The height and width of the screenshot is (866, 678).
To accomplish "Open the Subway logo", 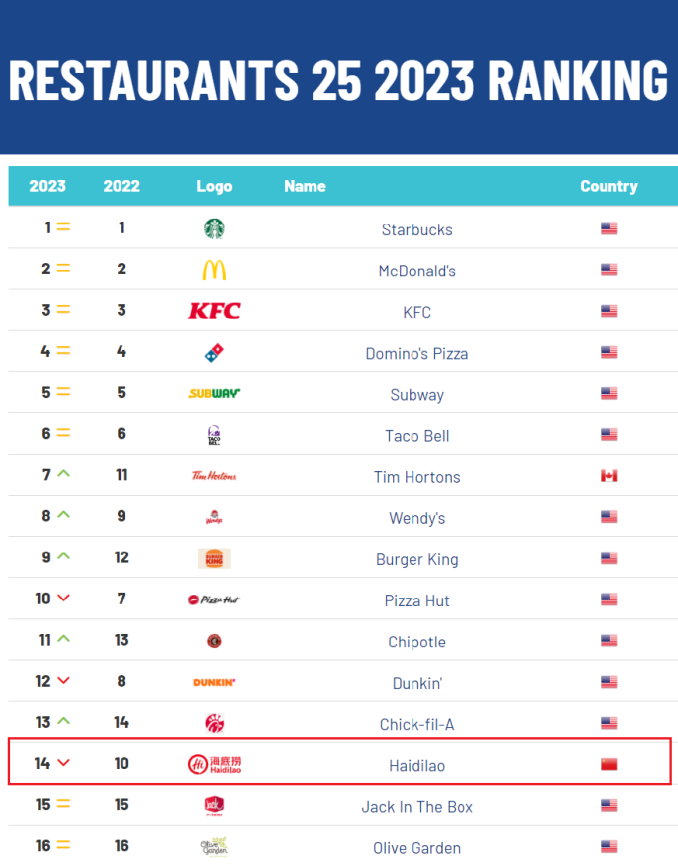I will 214,393.
